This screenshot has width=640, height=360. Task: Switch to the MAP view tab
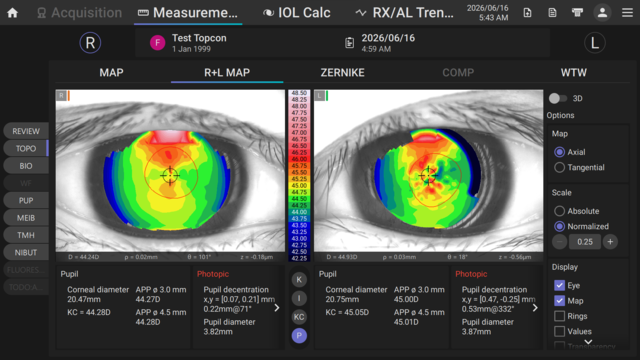pos(111,73)
